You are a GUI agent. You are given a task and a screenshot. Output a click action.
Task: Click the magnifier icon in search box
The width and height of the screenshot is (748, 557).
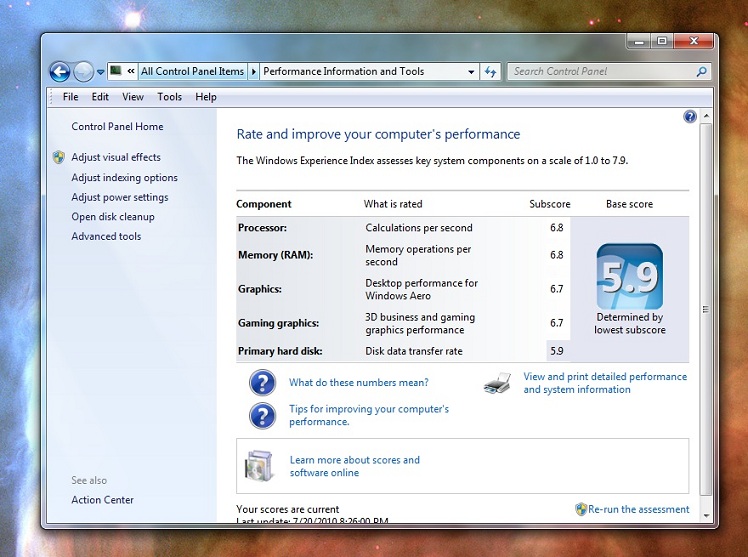(701, 72)
